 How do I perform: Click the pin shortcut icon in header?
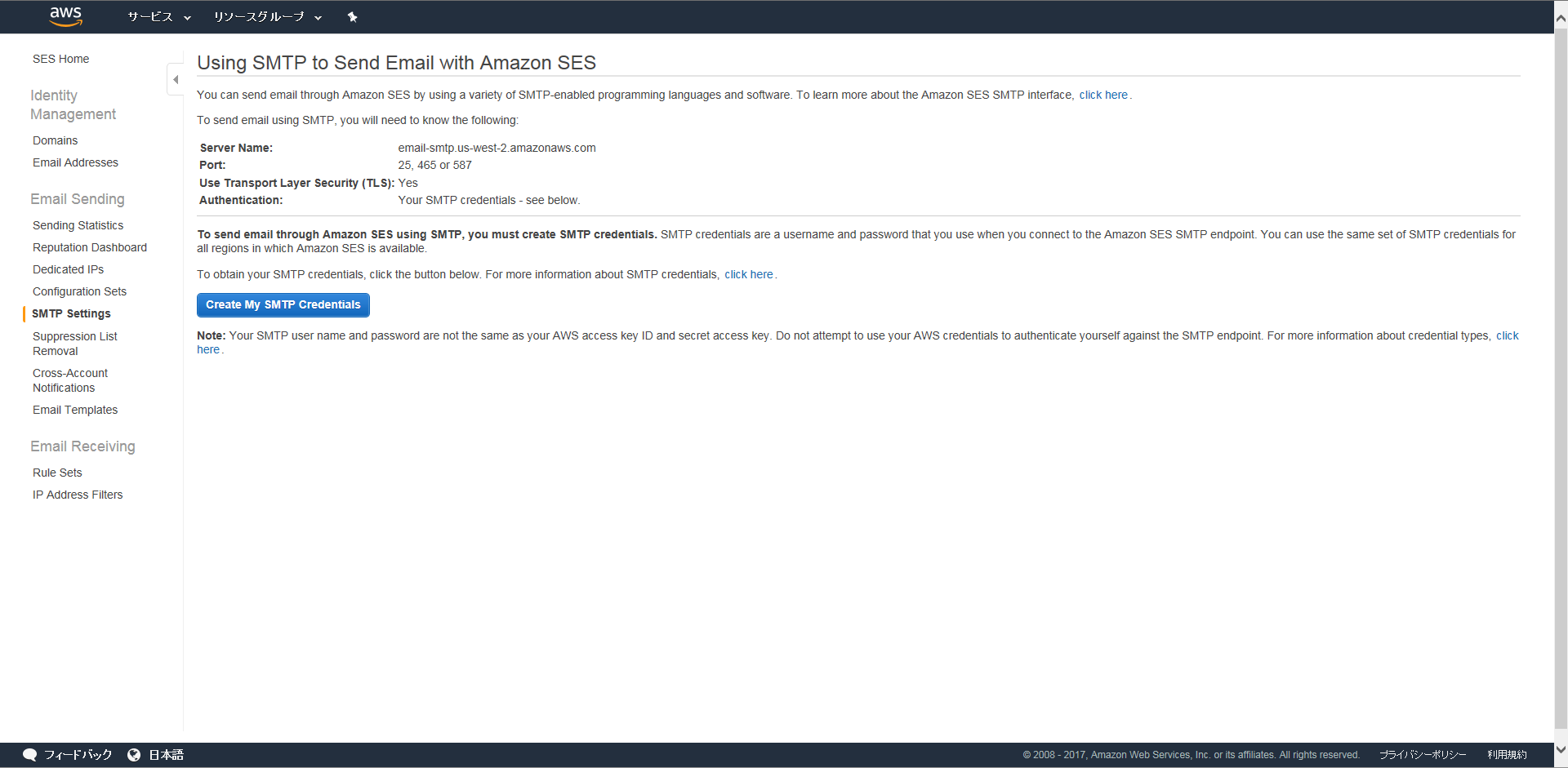tap(352, 17)
